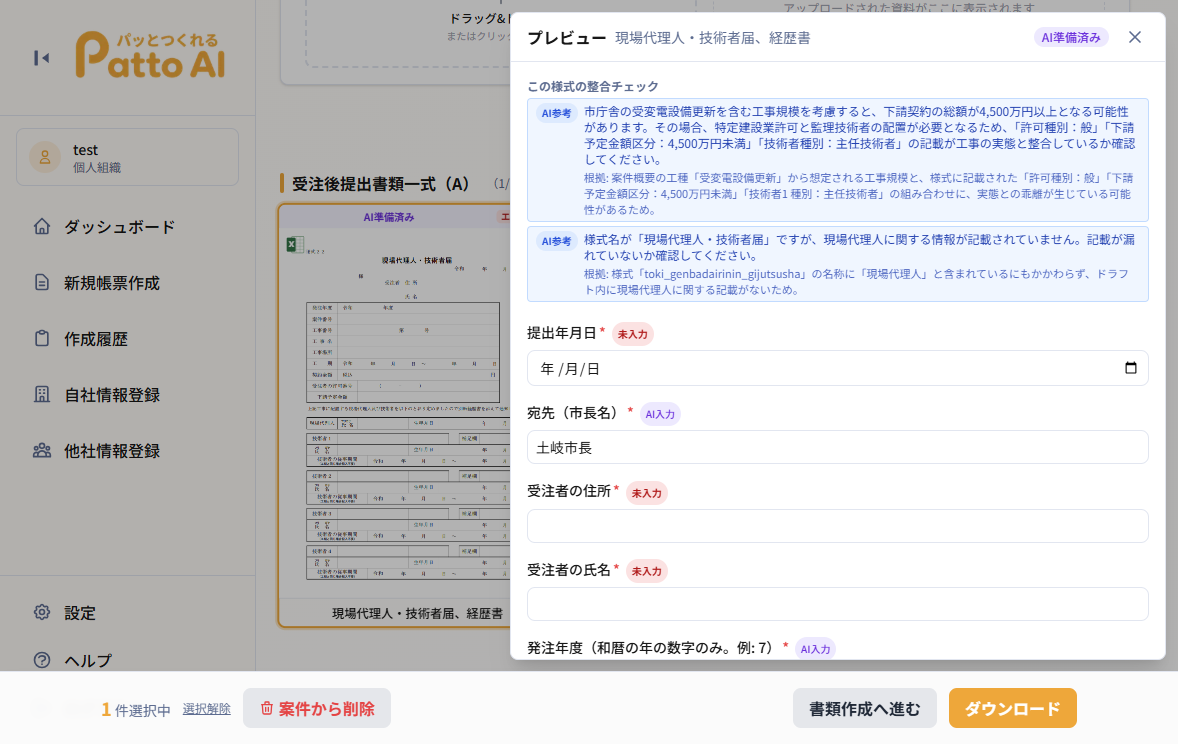Viewport: 1178px width, 744px height.
Task: Click the 受注者の住所 input field
Action: 838,526
